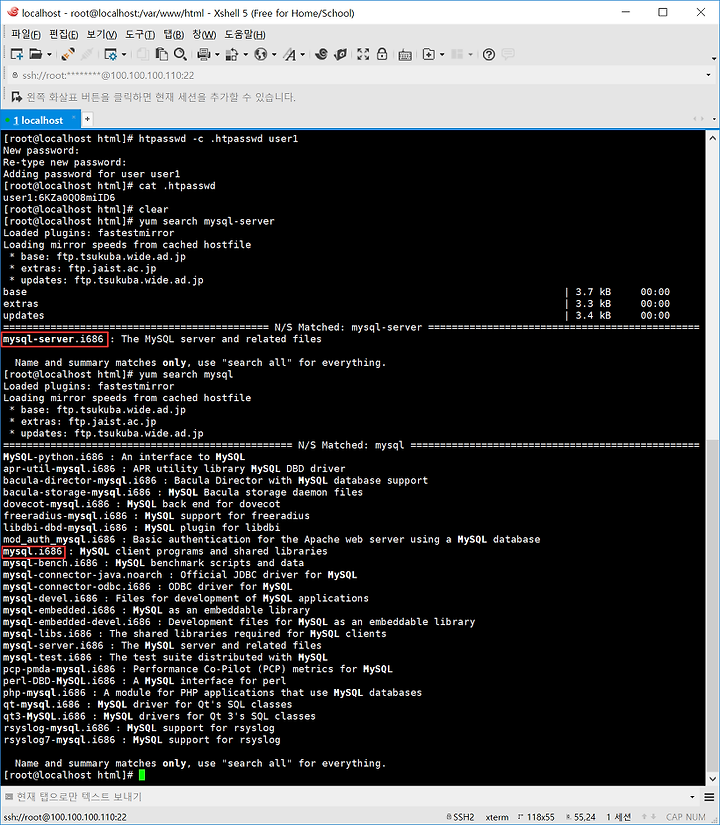
Task: Open the 탭(B) menu
Action: tap(174, 35)
